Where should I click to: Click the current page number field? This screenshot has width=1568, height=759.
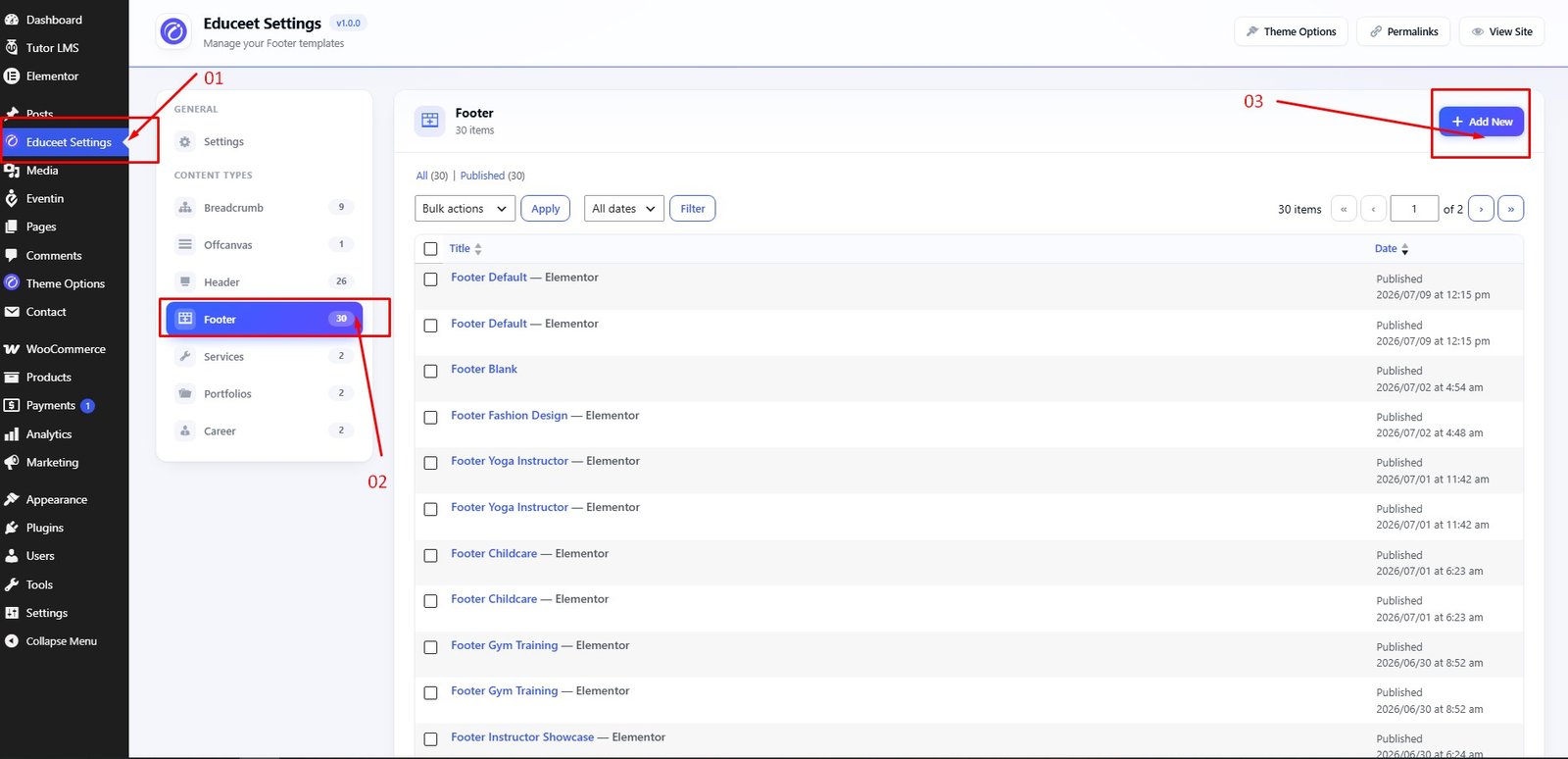click(1414, 209)
